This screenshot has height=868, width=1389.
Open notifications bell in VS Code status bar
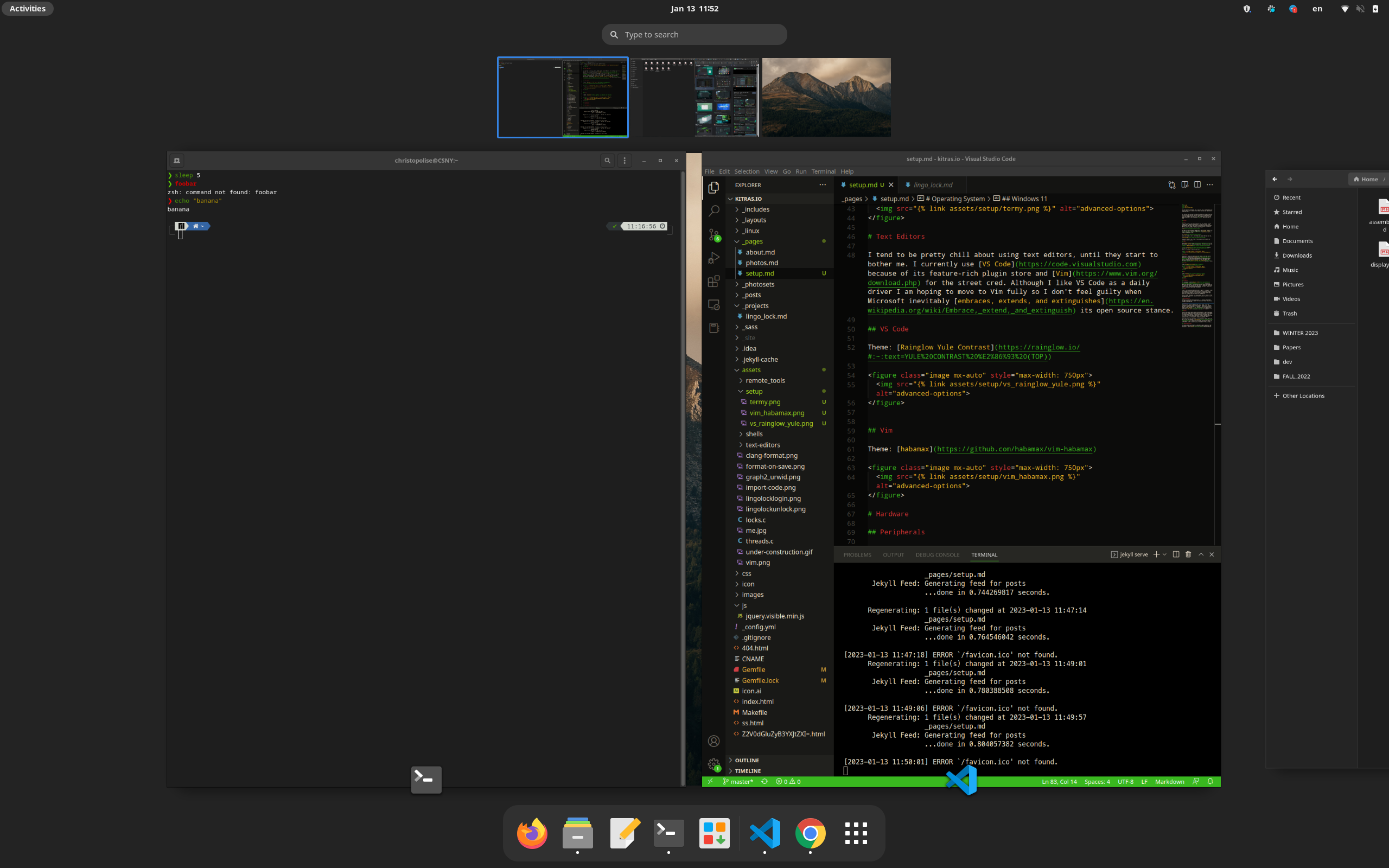tap(1210, 781)
